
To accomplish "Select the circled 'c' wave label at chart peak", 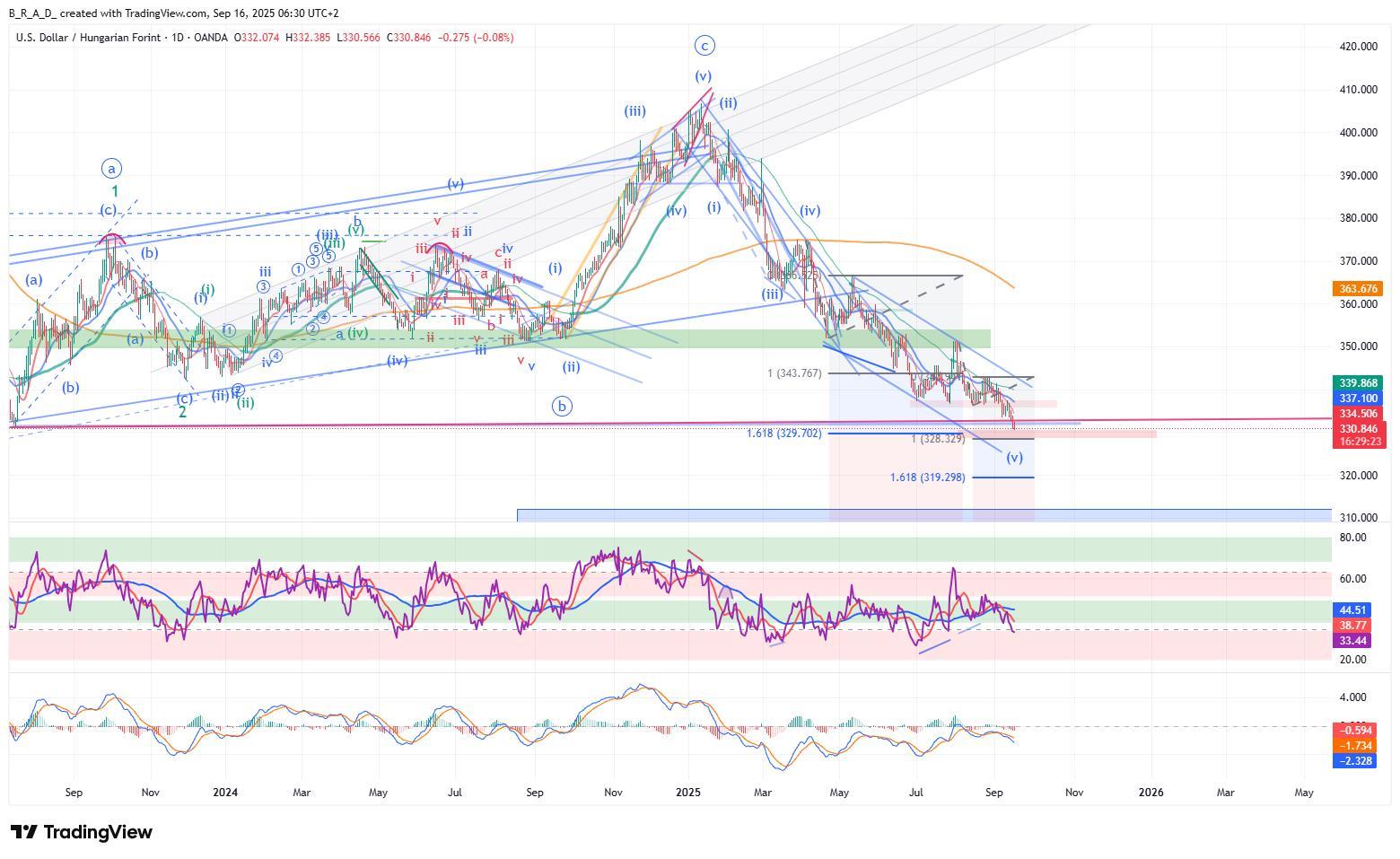I will coord(704,46).
